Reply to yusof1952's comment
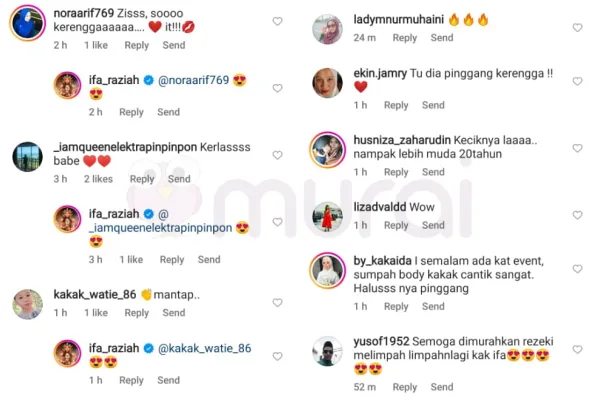600x400 pixels. pyautogui.click(x=405, y=387)
